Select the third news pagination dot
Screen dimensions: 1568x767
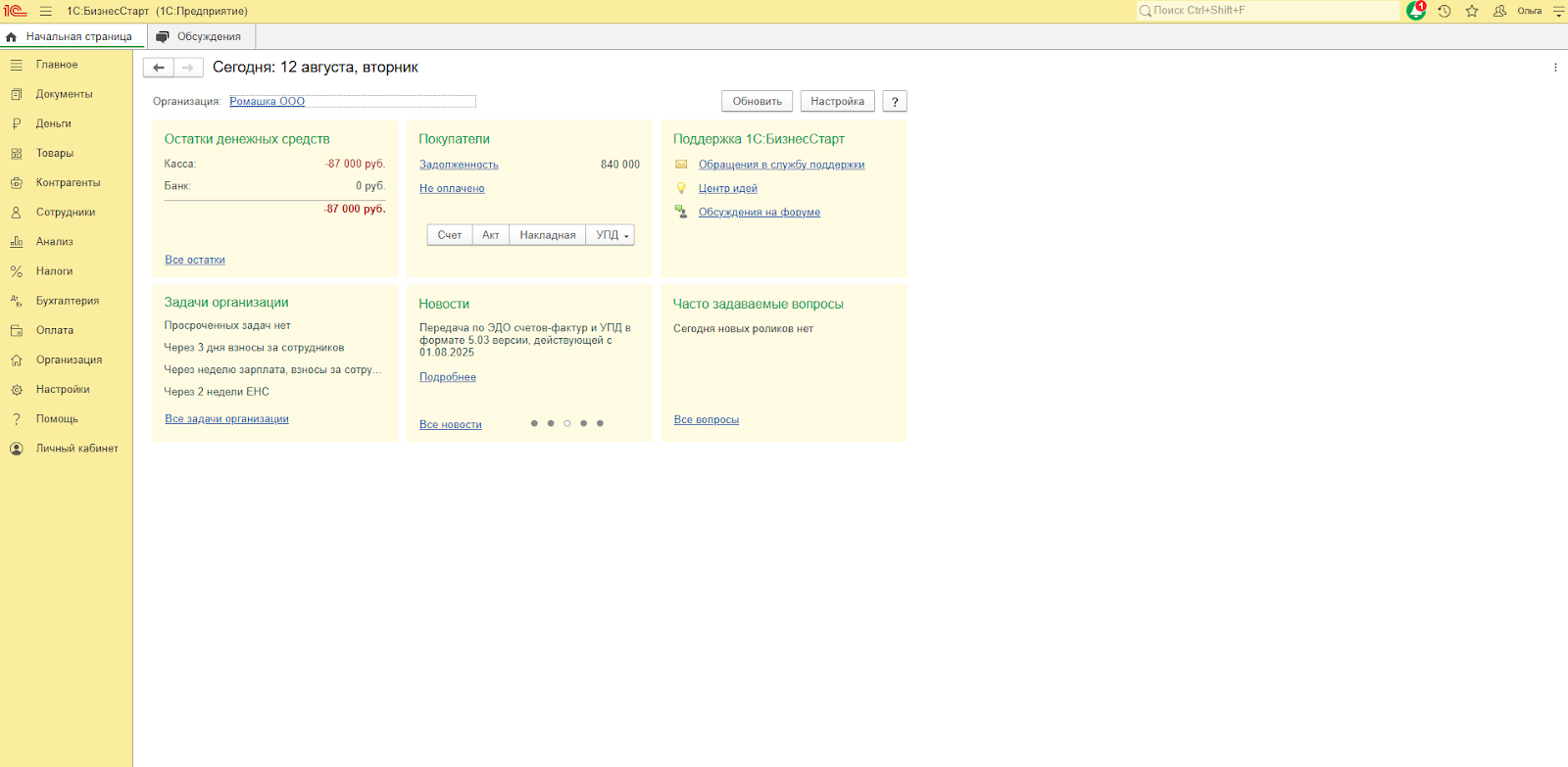pyautogui.click(x=566, y=423)
